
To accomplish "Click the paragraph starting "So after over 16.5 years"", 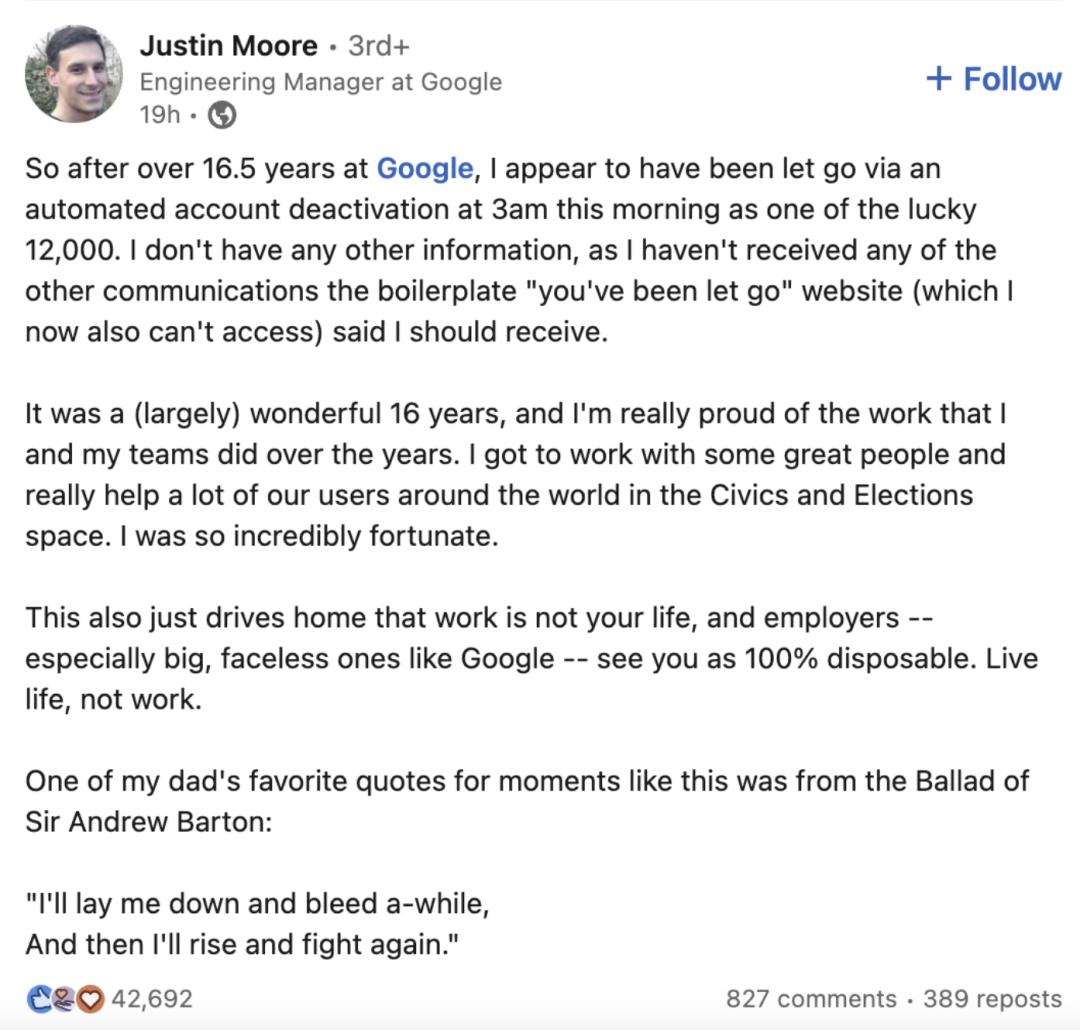I will (500, 250).
